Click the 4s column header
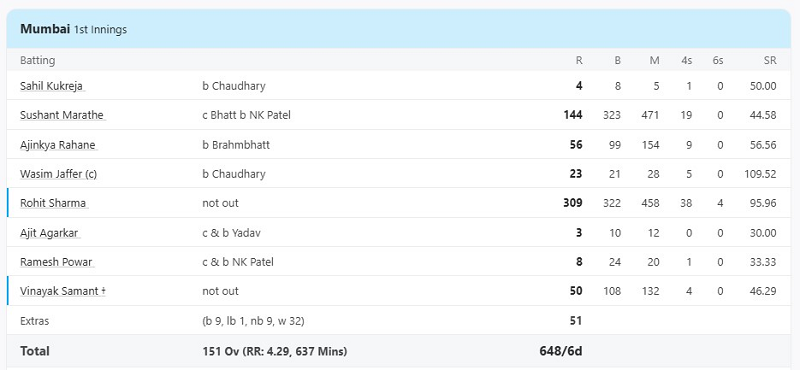The image size is (800, 370). 686,60
